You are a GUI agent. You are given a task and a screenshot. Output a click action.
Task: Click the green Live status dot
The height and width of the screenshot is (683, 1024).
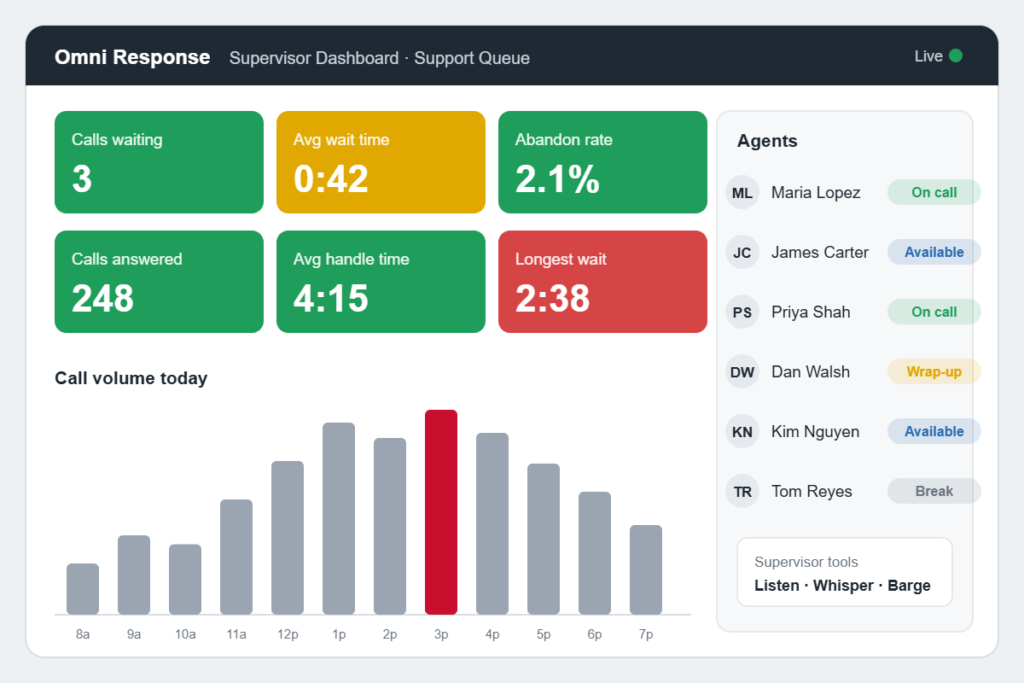pos(955,56)
